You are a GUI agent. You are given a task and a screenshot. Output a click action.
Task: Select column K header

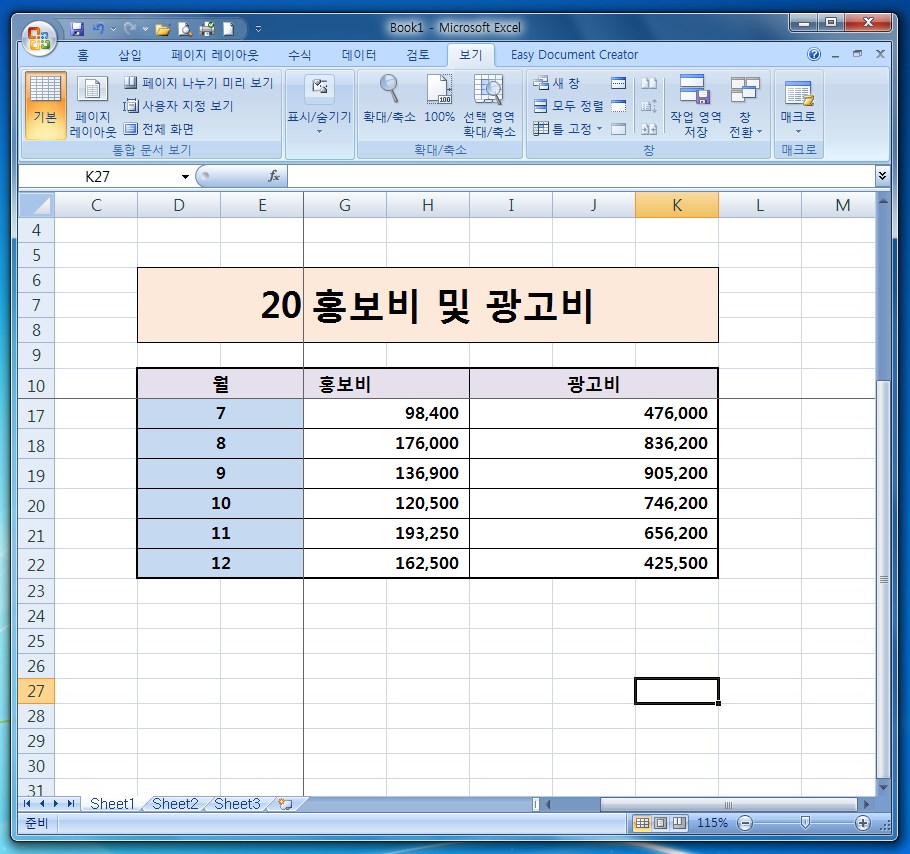point(677,205)
